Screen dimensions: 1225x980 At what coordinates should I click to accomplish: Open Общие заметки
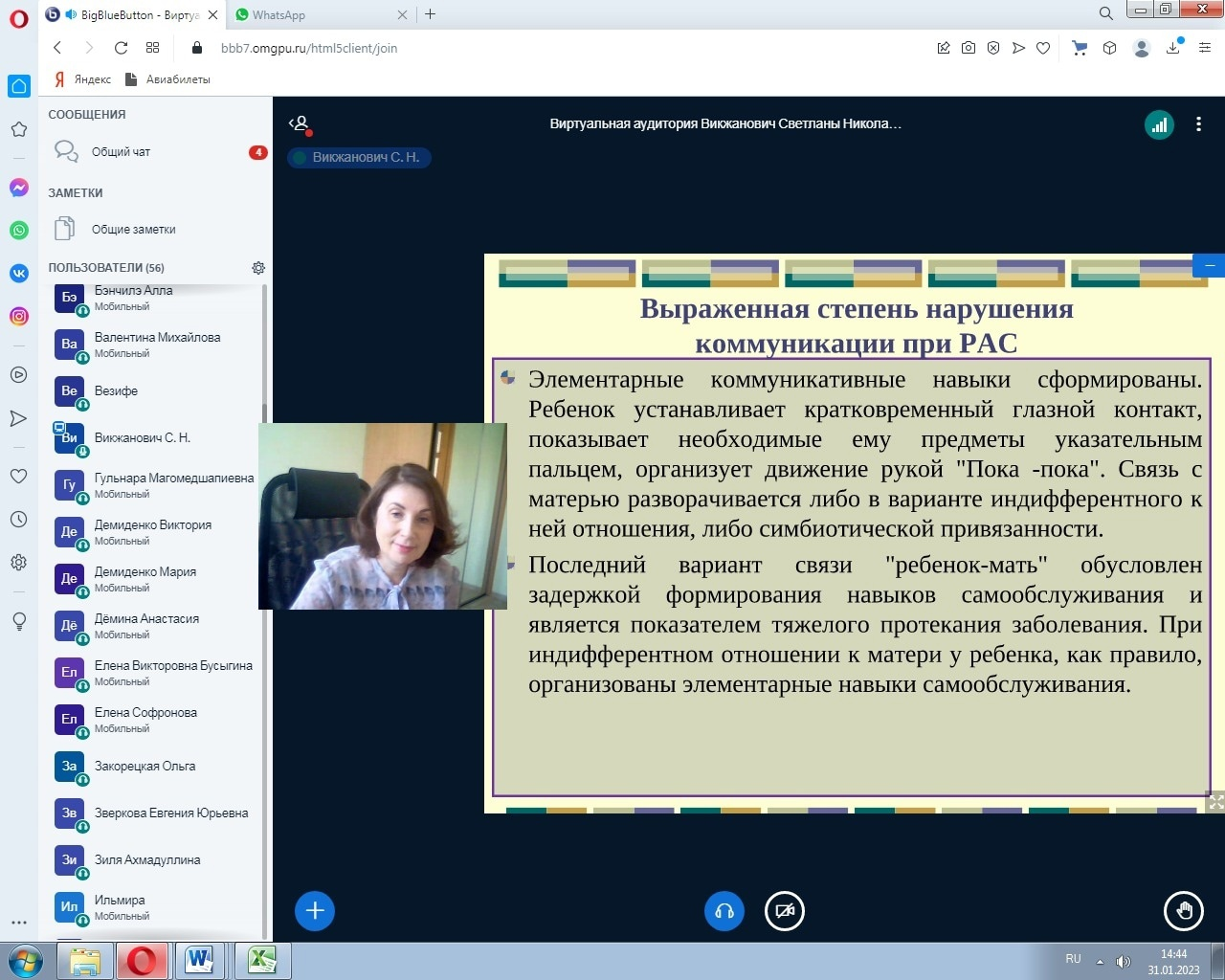(159, 229)
